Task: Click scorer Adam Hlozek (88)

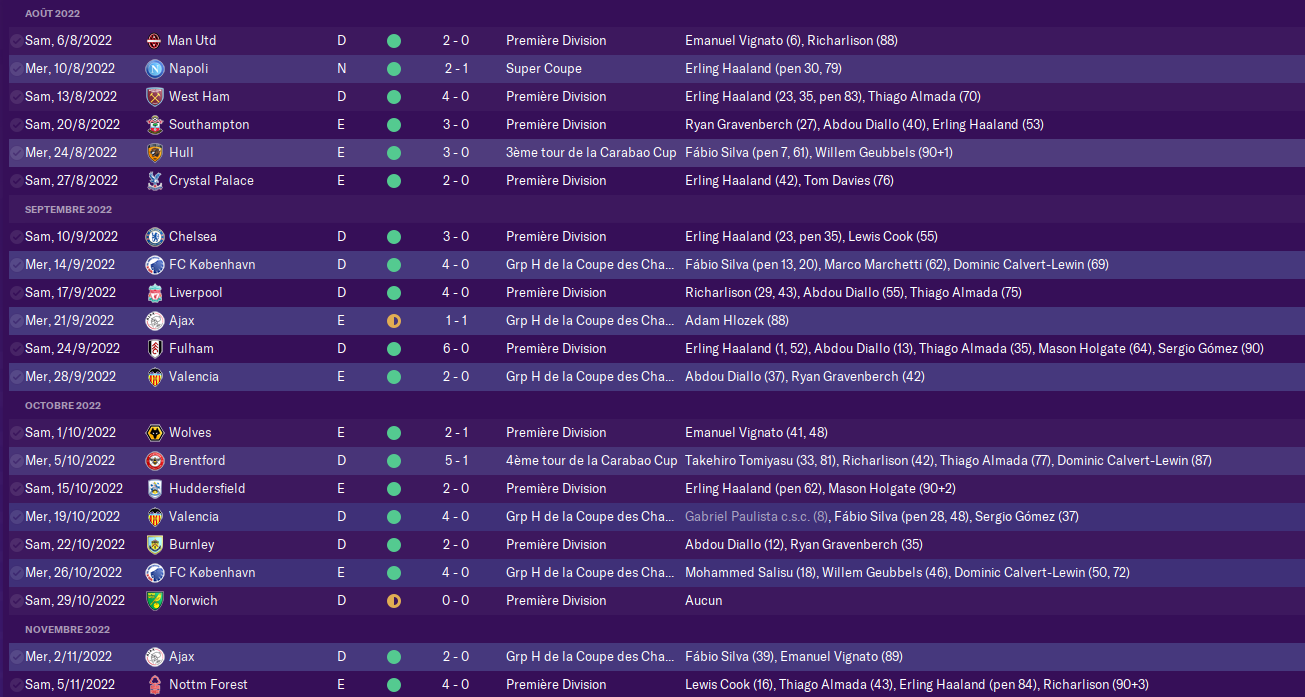Action: click(x=735, y=321)
